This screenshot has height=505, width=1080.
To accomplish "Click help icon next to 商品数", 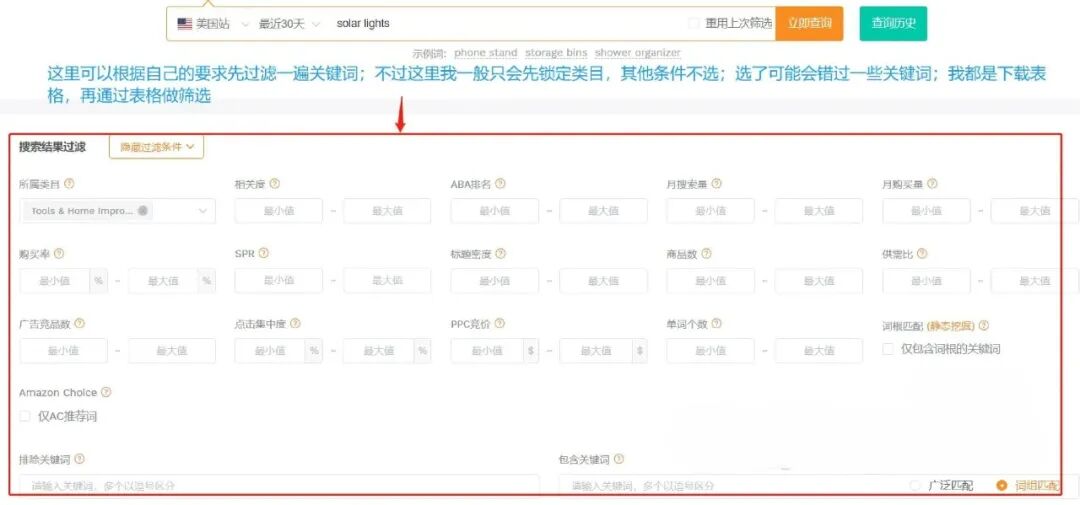I will 706,254.
